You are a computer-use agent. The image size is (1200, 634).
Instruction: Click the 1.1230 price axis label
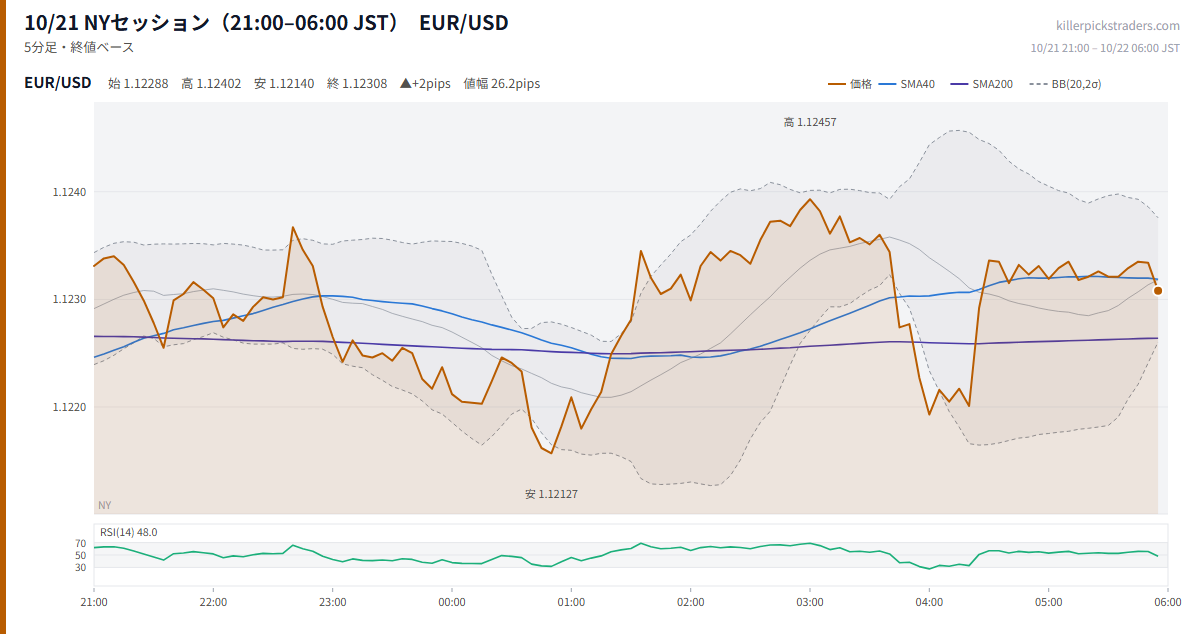pyautogui.click(x=70, y=299)
